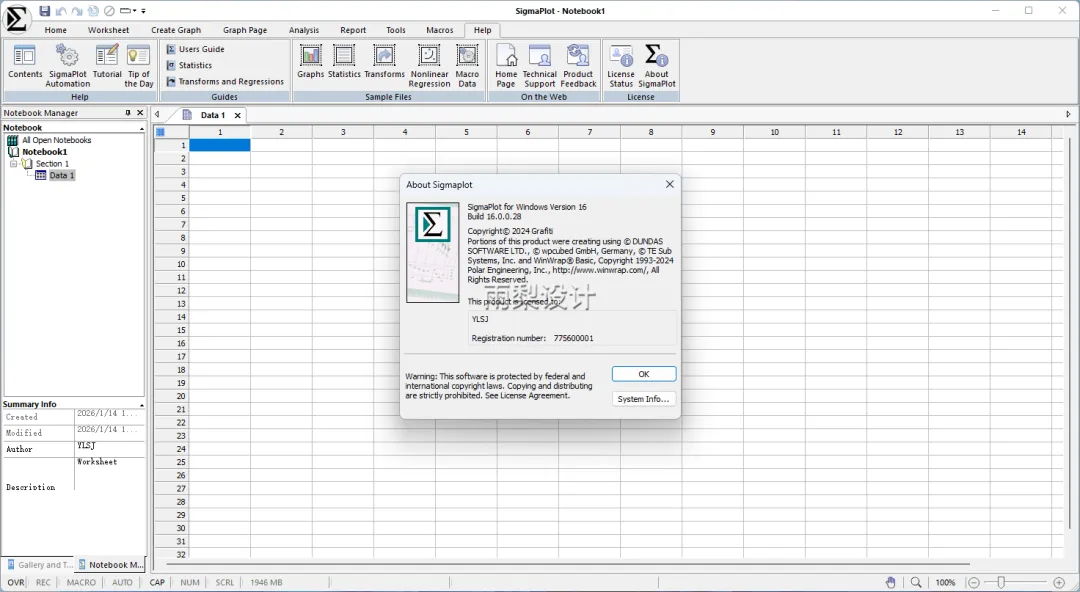Select column header 5 in worksheet

click(466, 132)
